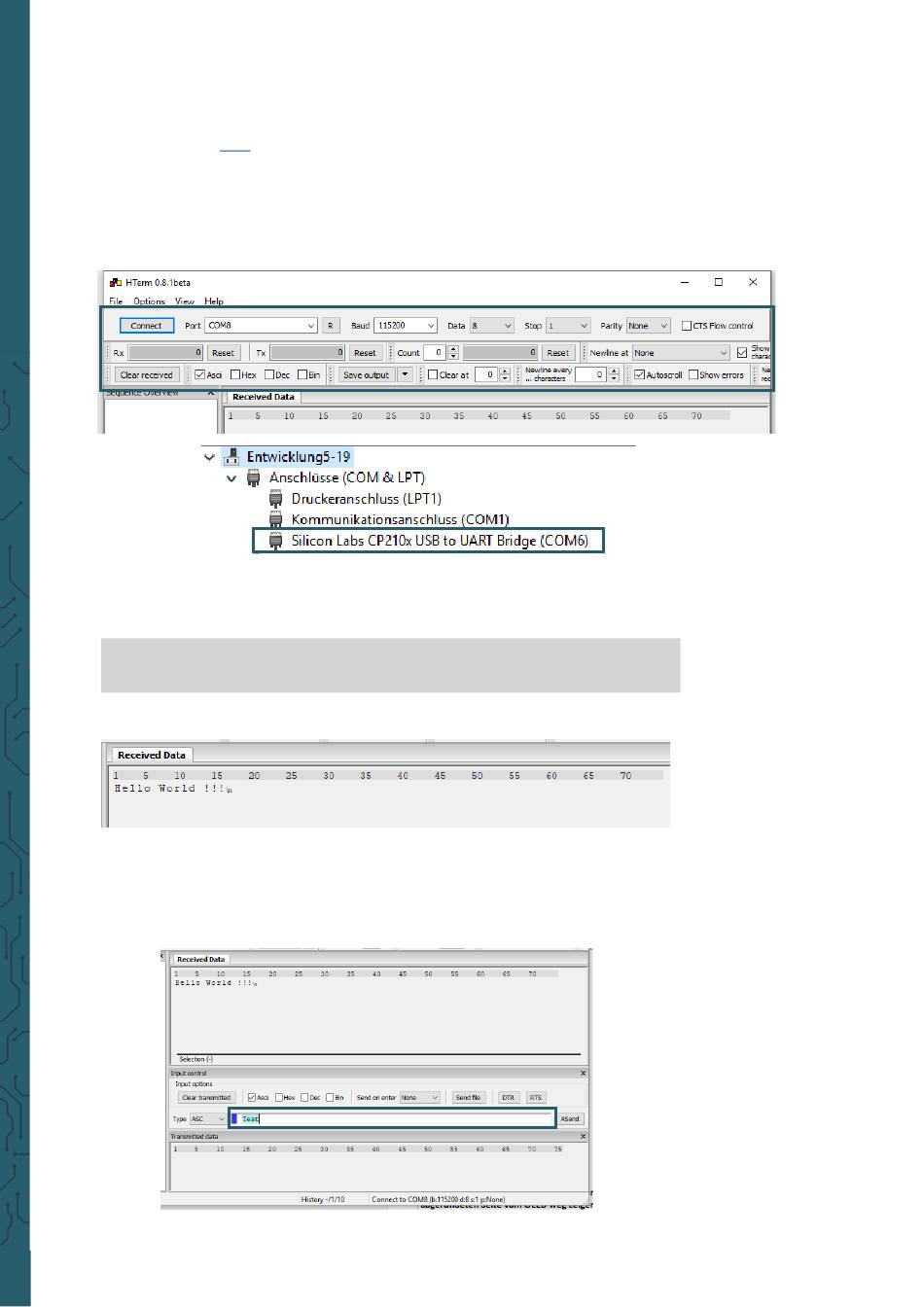Click the Connect button
The width and height of the screenshot is (924, 1307).
tap(146, 326)
